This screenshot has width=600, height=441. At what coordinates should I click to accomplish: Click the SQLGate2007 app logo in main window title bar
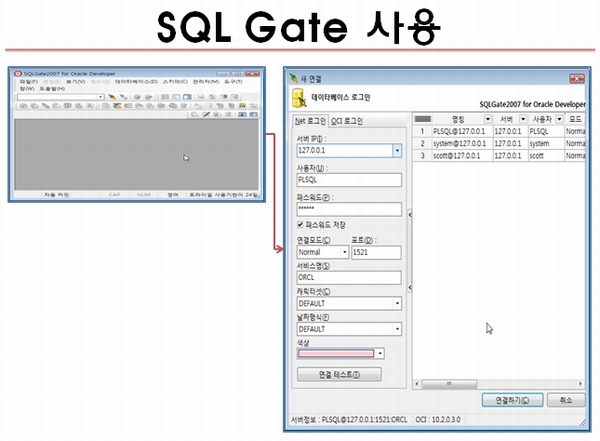pos(18,74)
